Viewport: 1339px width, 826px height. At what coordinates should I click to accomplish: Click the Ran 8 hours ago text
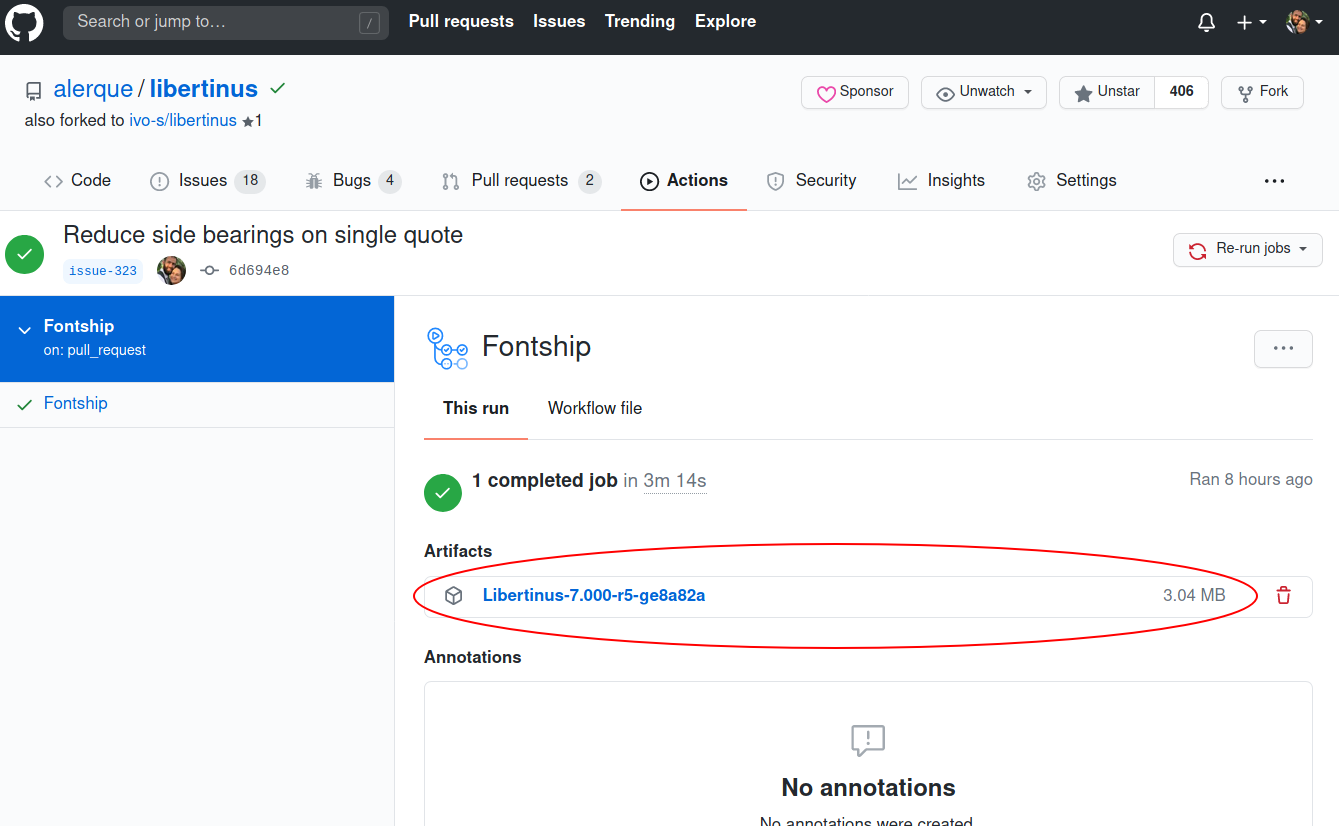pos(1251,479)
